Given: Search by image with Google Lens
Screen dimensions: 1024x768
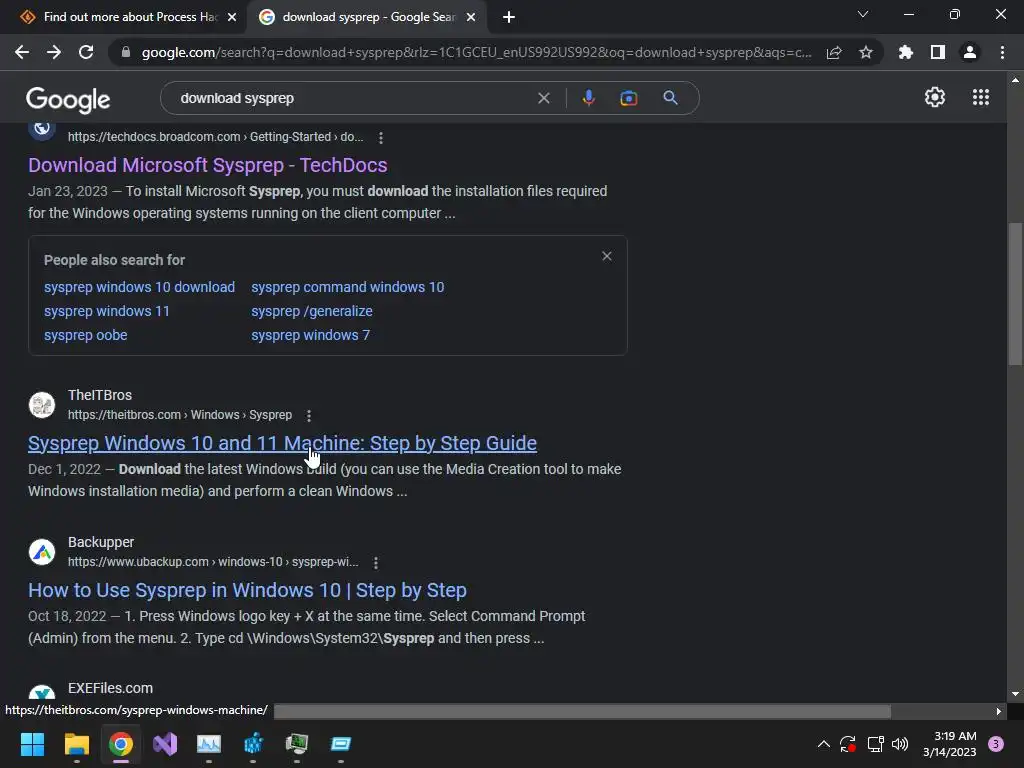Looking at the screenshot, I should click(628, 98).
